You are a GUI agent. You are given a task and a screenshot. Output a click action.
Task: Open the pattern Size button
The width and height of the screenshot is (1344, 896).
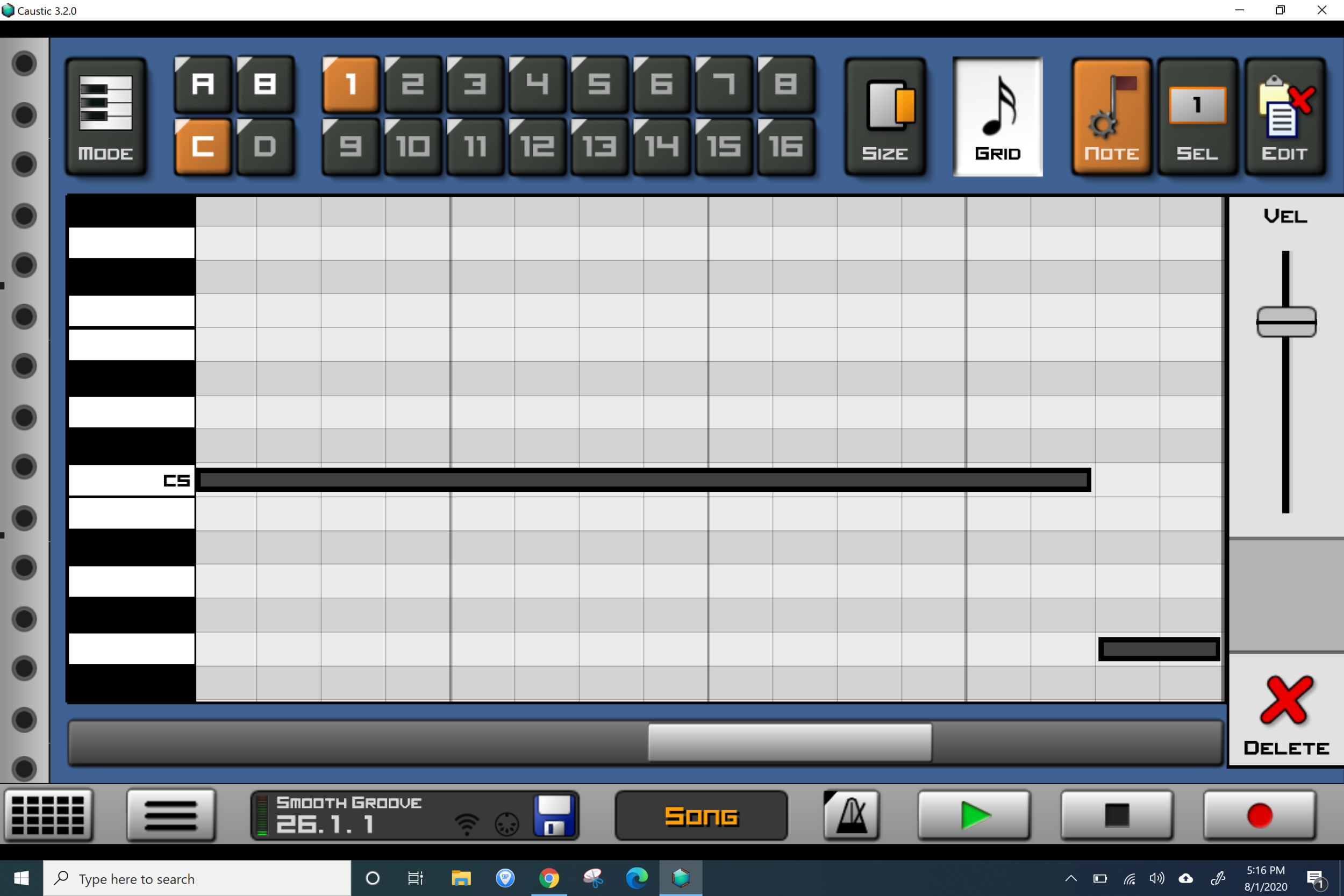click(x=884, y=117)
